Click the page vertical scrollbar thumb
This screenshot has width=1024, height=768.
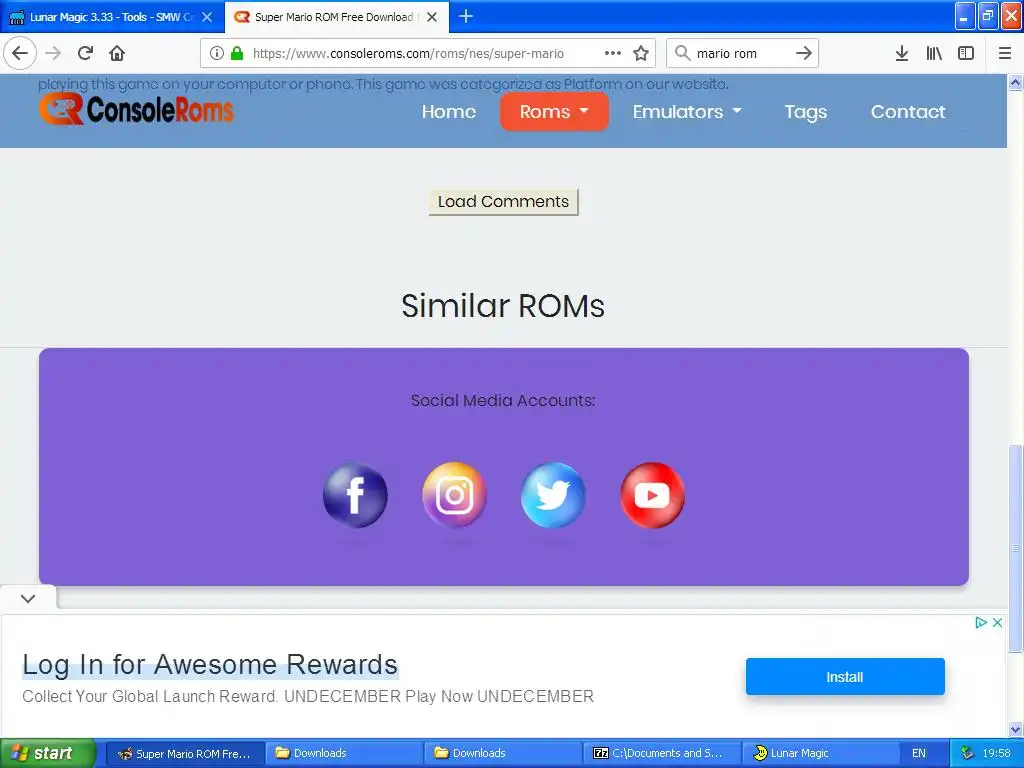coord(1015,548)
